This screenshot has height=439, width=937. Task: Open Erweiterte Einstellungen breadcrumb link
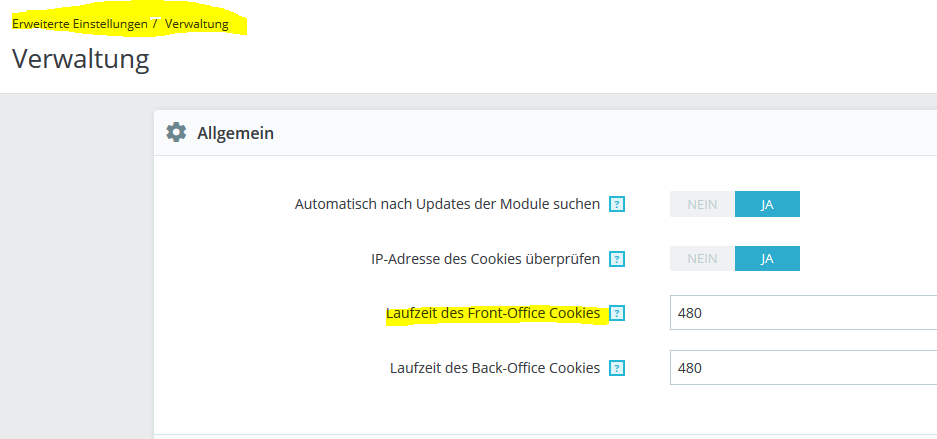pyautogui.click(x=80, y=23)
